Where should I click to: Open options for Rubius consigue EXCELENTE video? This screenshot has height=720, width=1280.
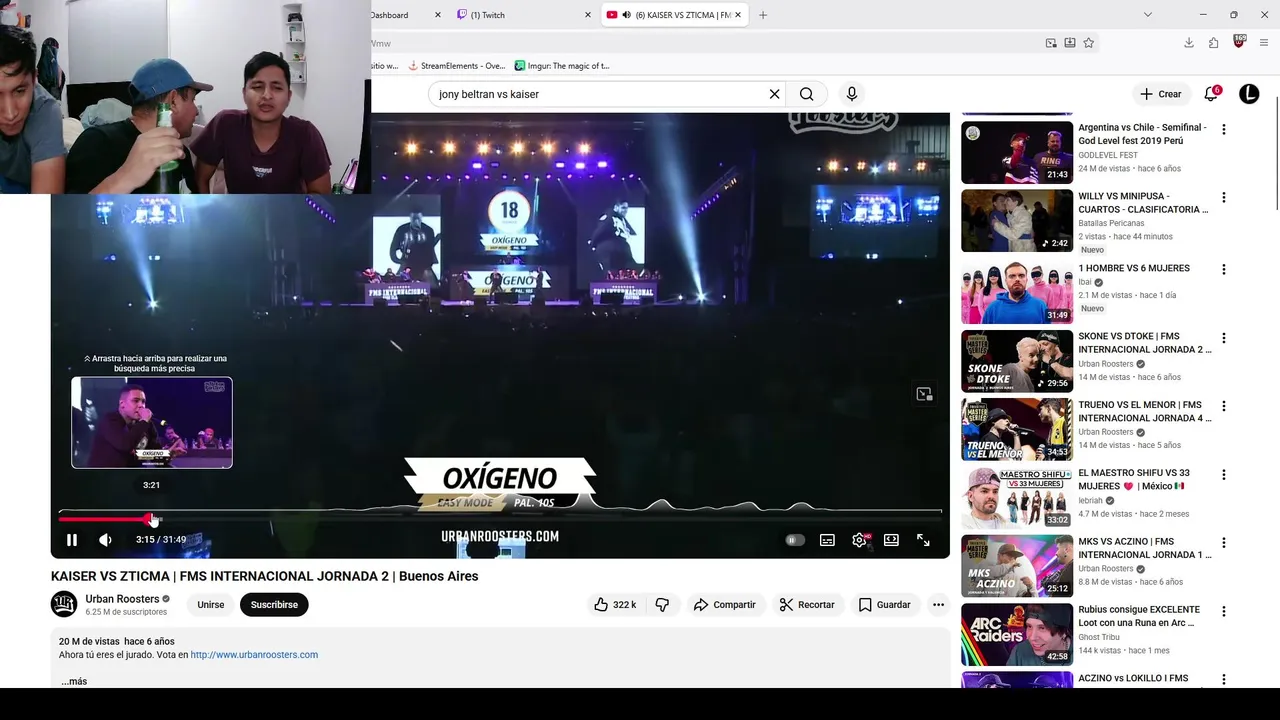click(x=1223, y=611)
